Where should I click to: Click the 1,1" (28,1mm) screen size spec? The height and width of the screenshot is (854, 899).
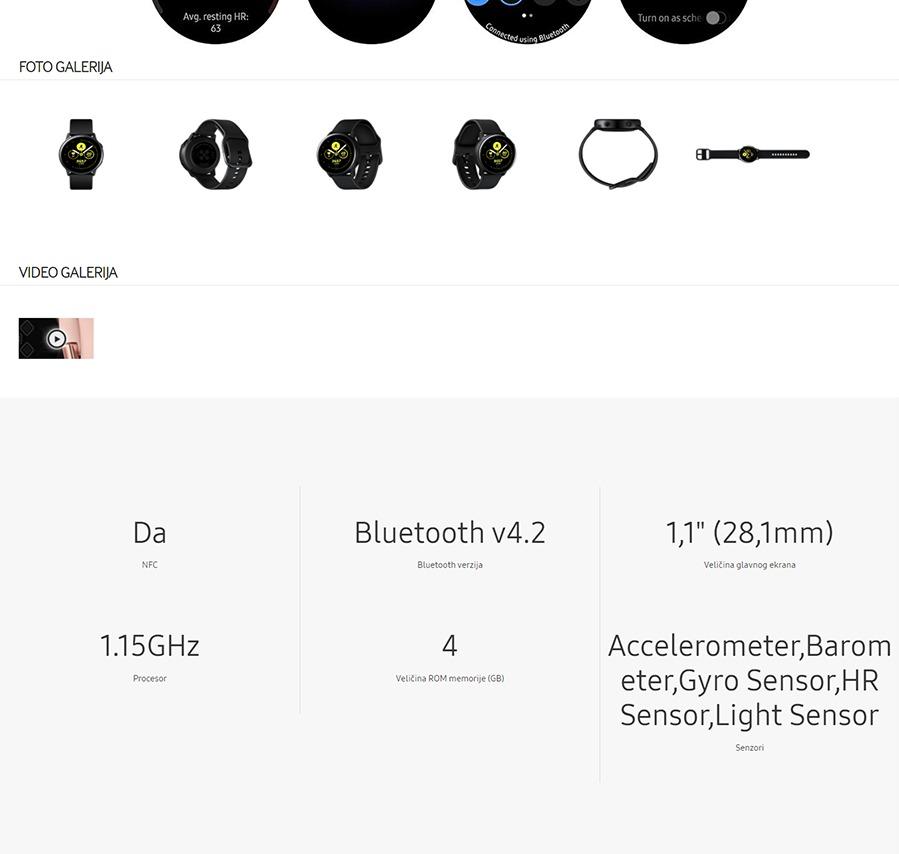(749, 532)
